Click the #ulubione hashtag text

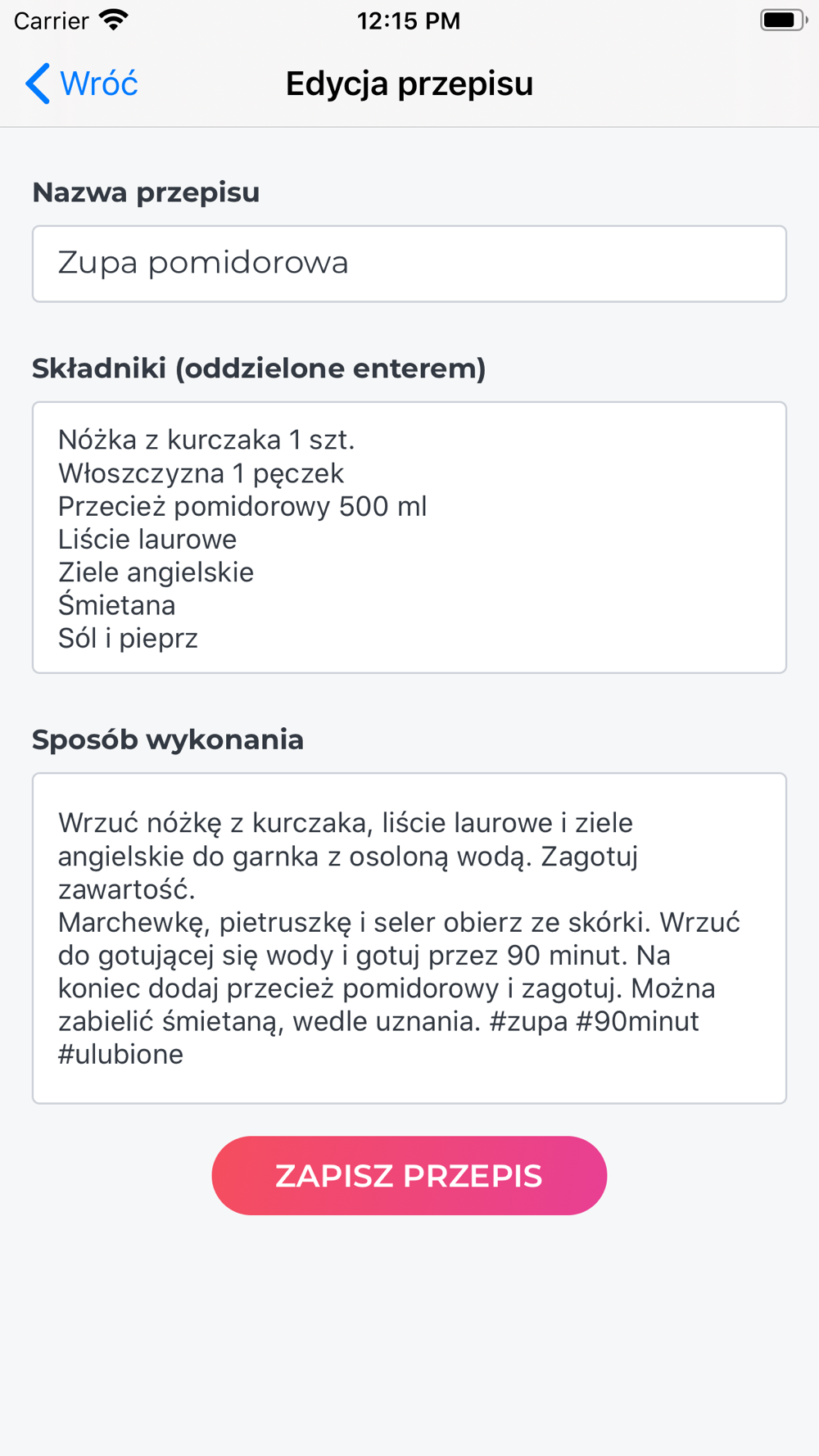click(x=120, y=1054)
